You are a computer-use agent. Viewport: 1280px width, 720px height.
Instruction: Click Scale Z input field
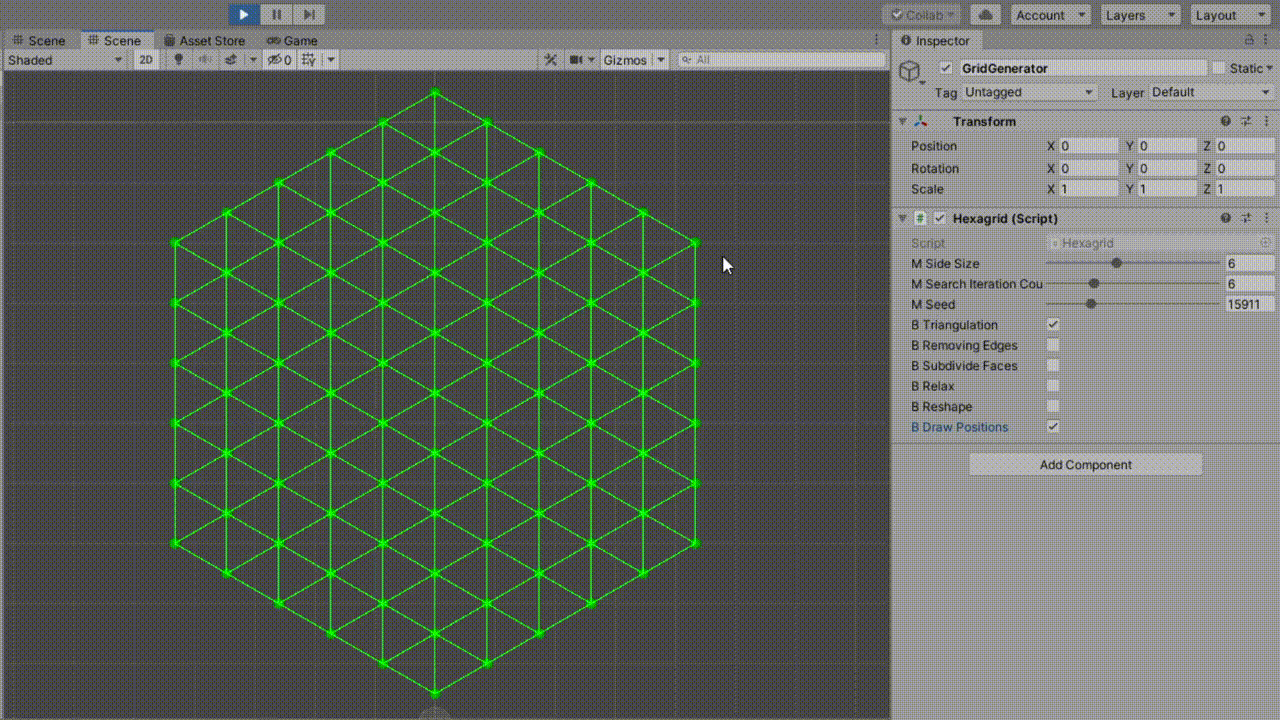[x=1245, y=189]
